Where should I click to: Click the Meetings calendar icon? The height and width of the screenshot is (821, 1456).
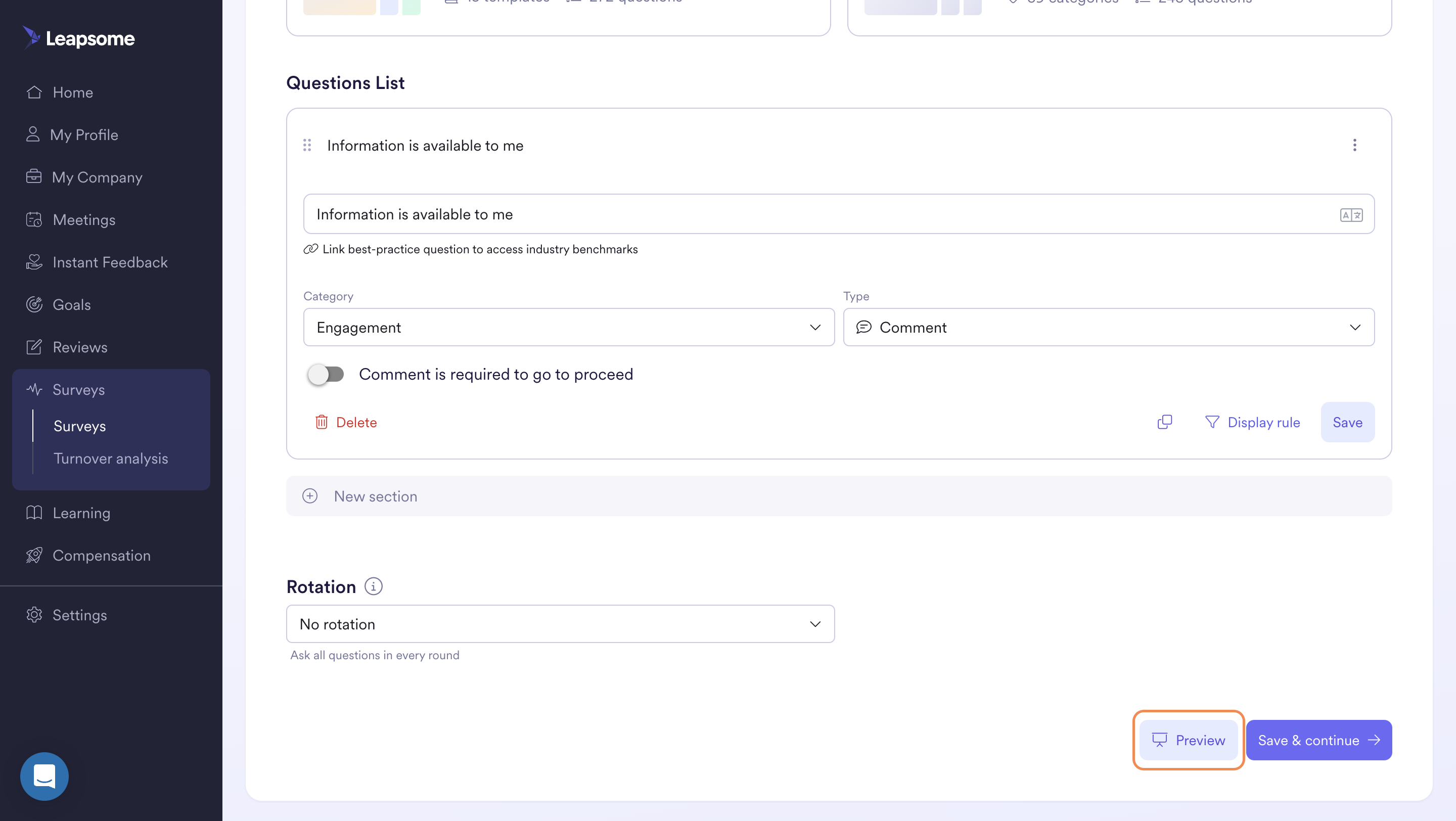click(x=34, y=219)
